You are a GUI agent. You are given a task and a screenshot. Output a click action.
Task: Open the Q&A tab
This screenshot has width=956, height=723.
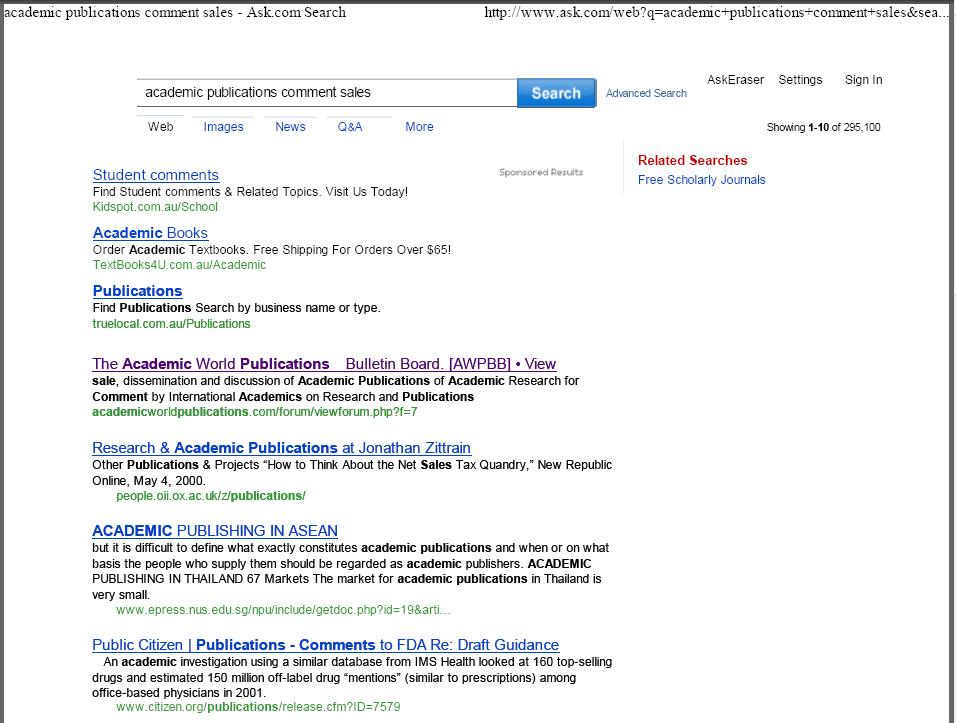(350, 127)
